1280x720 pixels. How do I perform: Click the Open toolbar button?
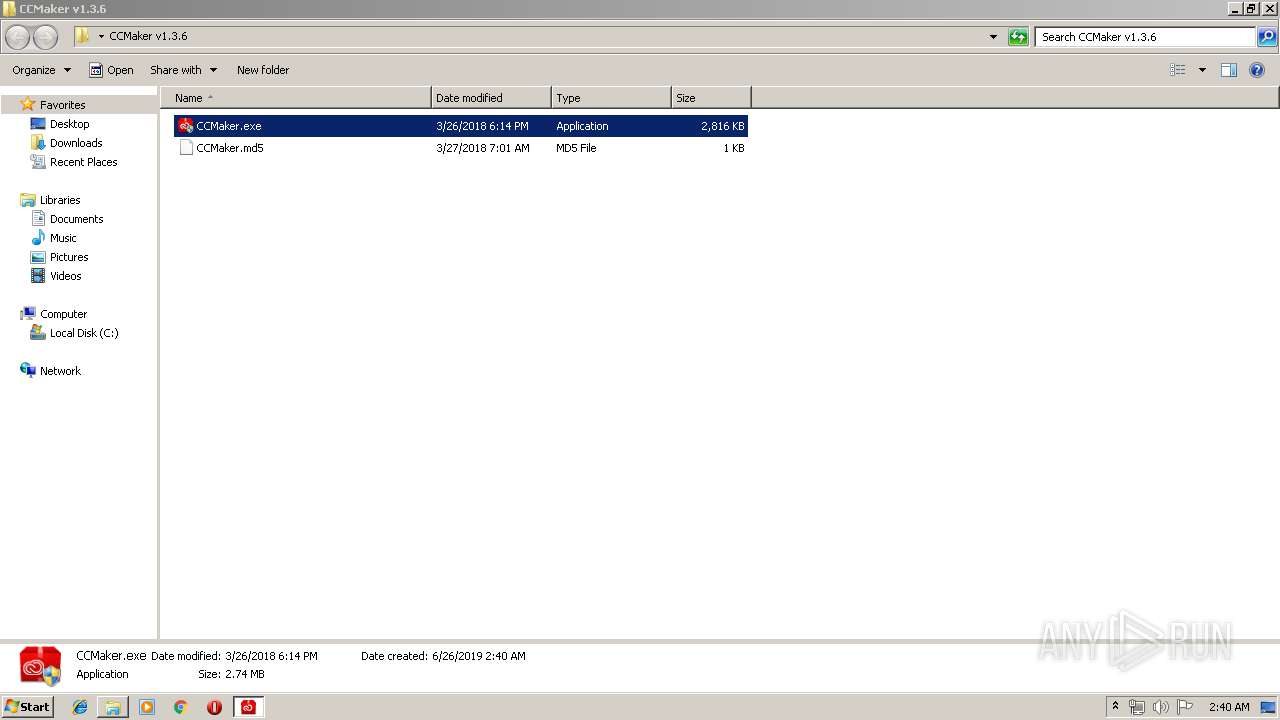pyautogui.click(x=111, y=70)
